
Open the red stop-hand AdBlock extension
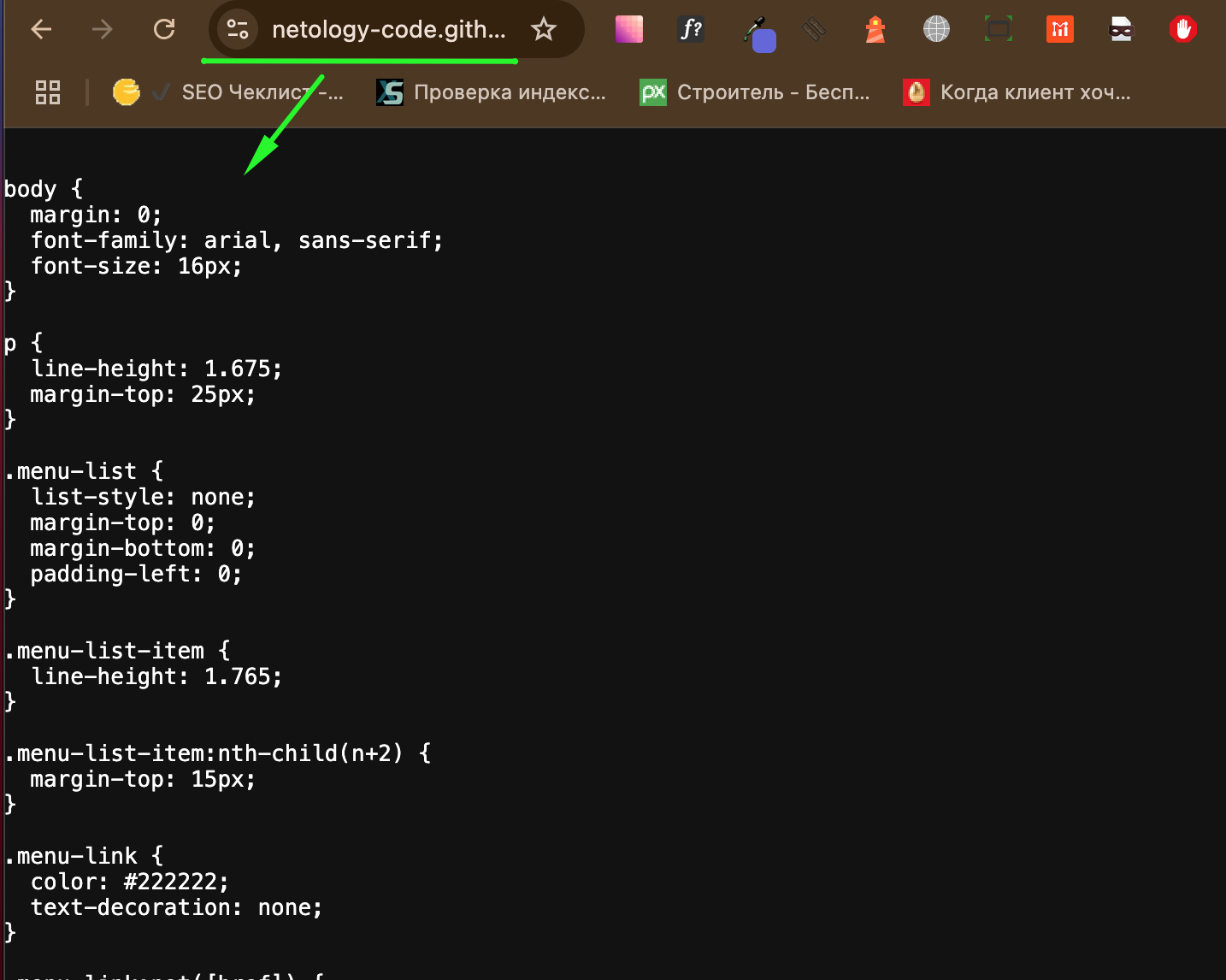tap(1183, 30)
